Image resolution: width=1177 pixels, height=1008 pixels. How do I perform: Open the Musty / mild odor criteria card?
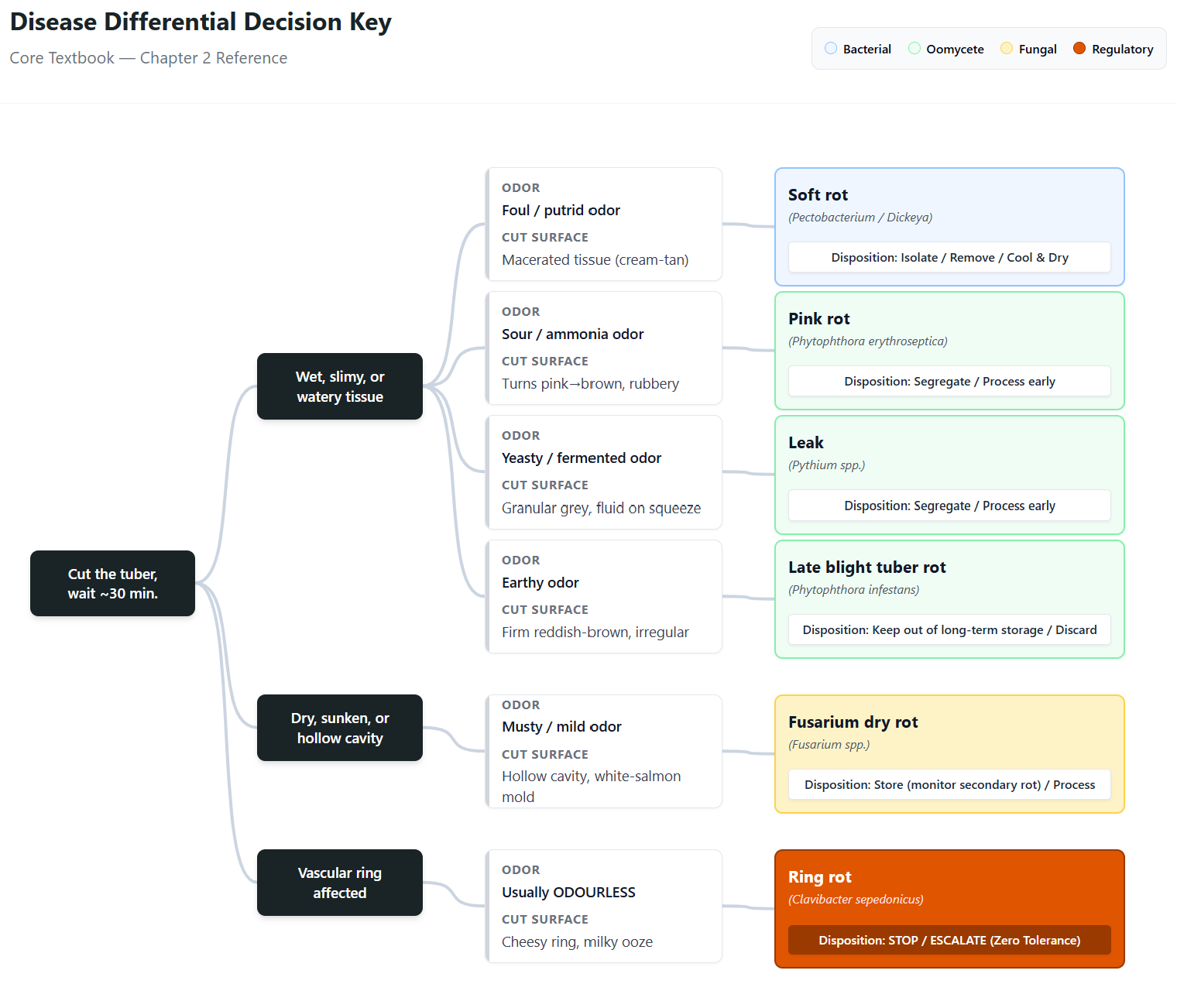pyautogui.click(x=604, y=752)
